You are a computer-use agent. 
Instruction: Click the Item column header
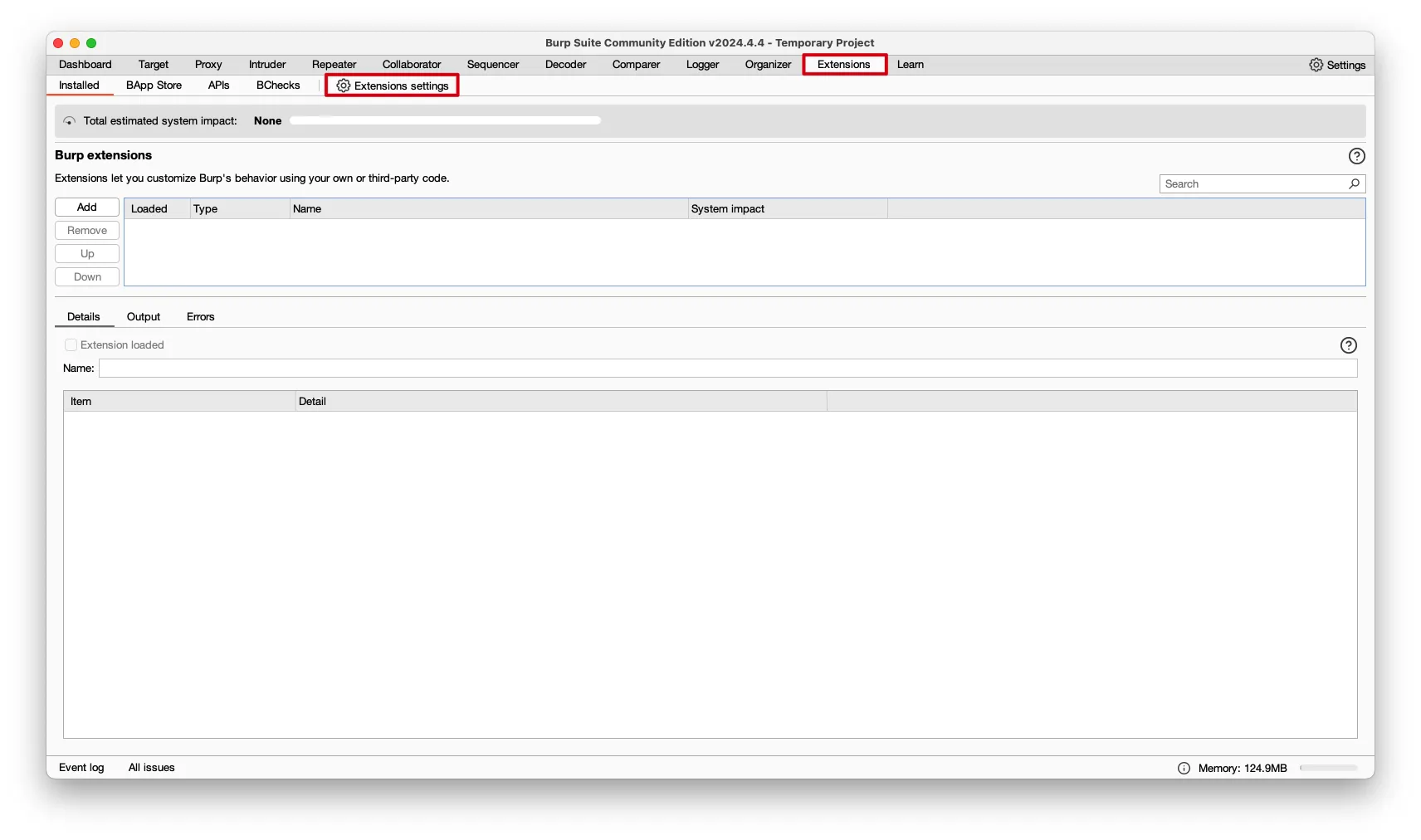(179, 402)
